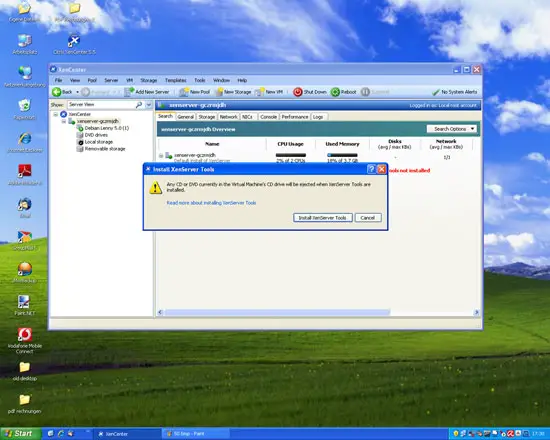Click the Add New Server toolbar icon
Image resolution: width=550 pixels, height=440 pixels.
click(x=129, y=92)
